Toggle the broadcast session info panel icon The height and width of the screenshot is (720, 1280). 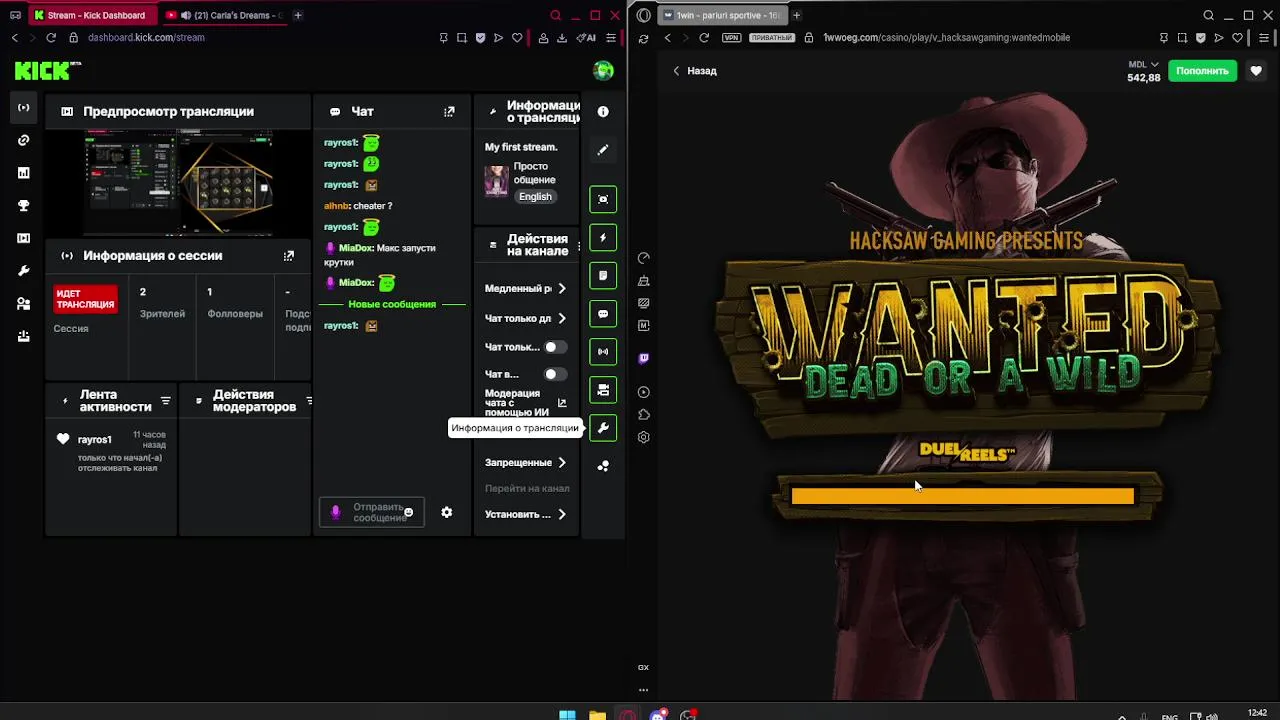603,351
